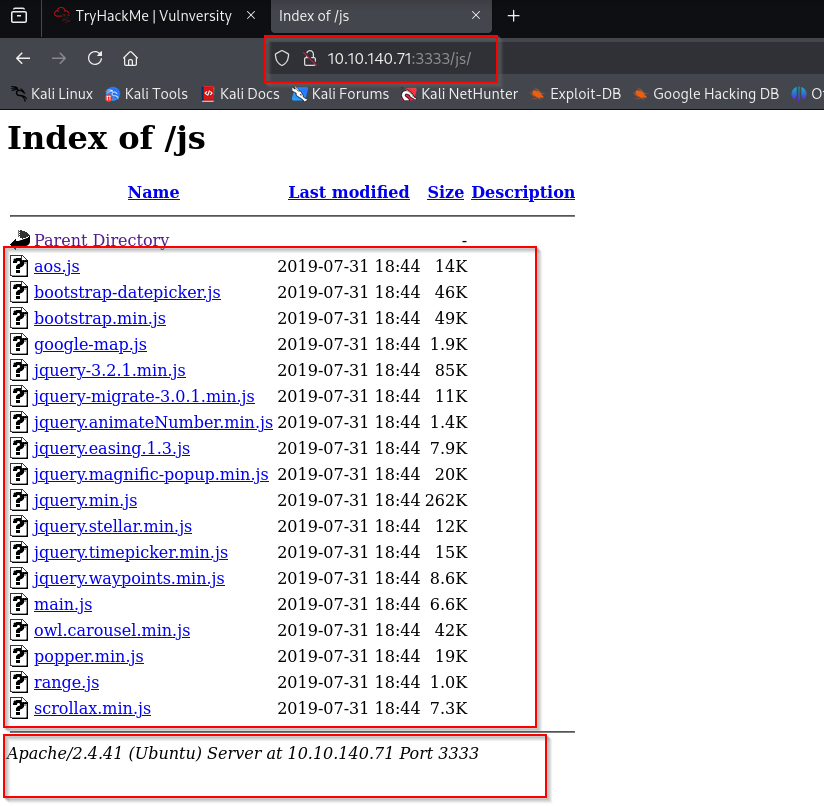The height and width of the screenshot is (806, 824).
Task: Click the insecure connection padlock icon
Action: [309, 59]
